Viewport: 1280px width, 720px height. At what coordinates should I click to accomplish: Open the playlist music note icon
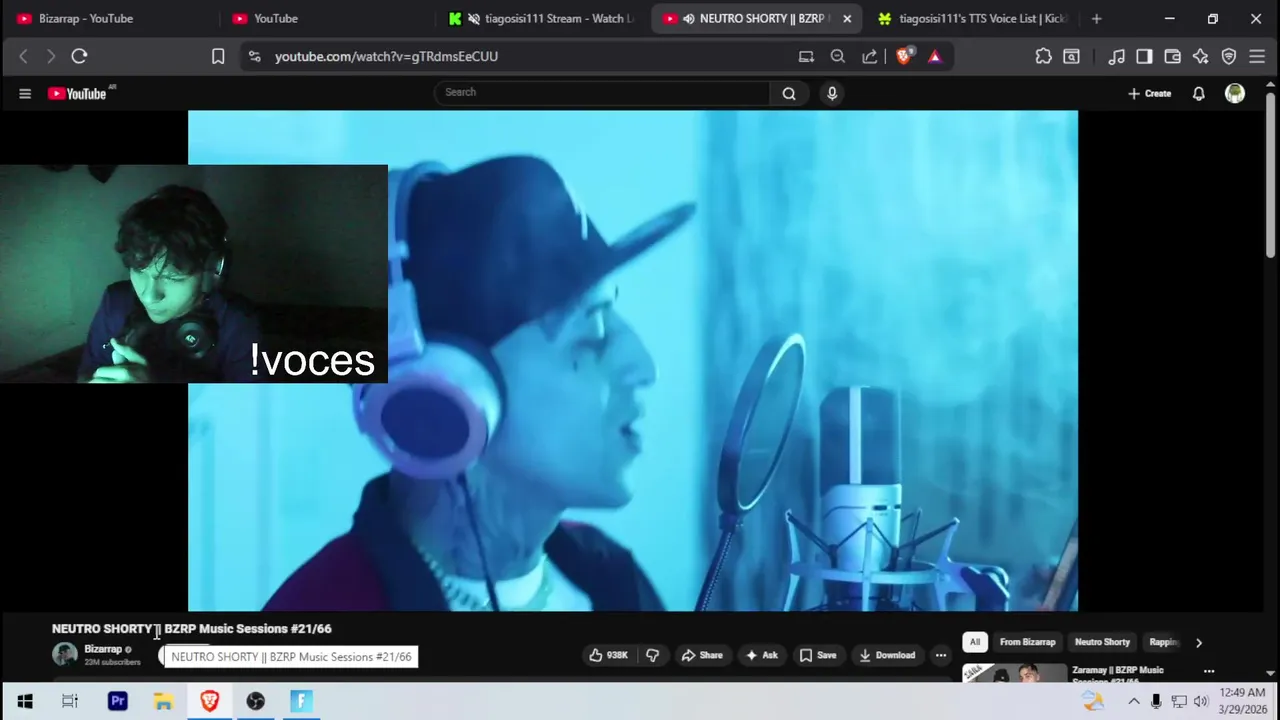tap(1116, 57)
